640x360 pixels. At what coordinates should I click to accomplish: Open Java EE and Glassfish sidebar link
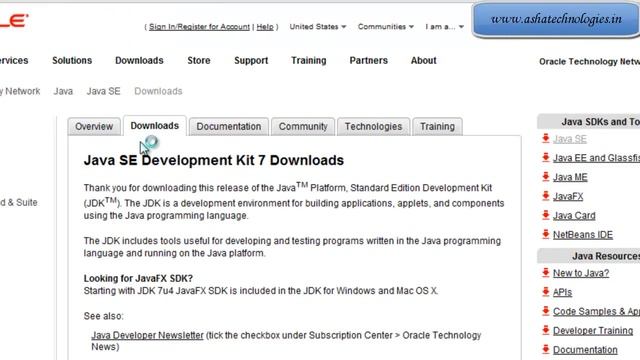pyautogui.click(x=596, y=158)
